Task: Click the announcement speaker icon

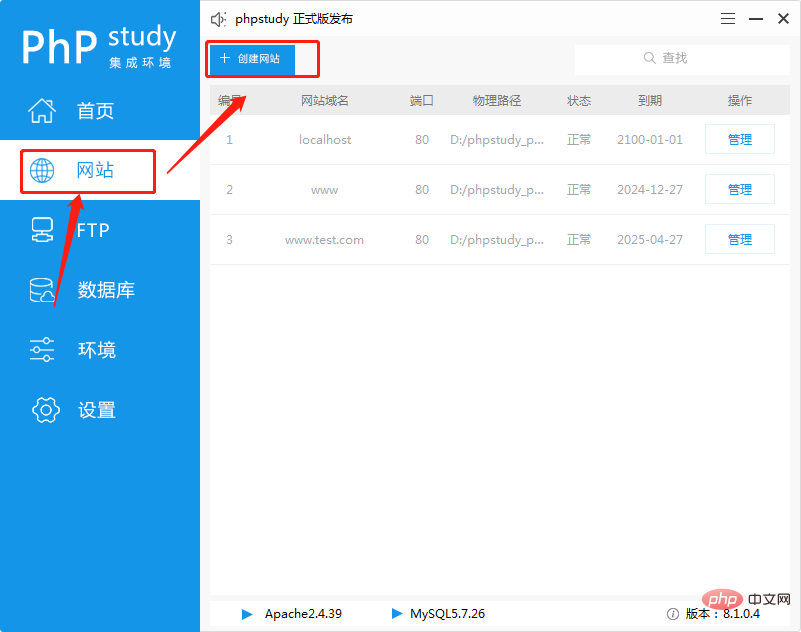Action: tap(217, 18)
